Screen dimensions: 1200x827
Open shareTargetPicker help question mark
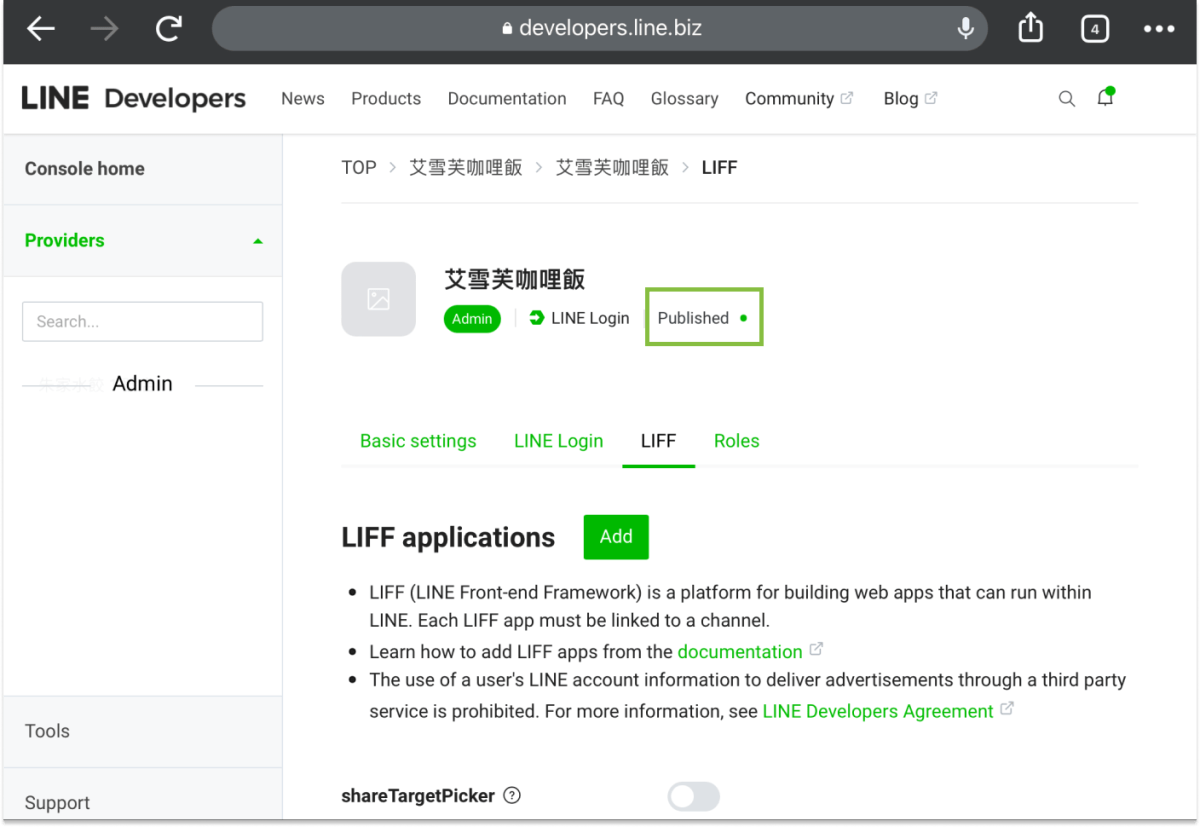coord(511,795)
